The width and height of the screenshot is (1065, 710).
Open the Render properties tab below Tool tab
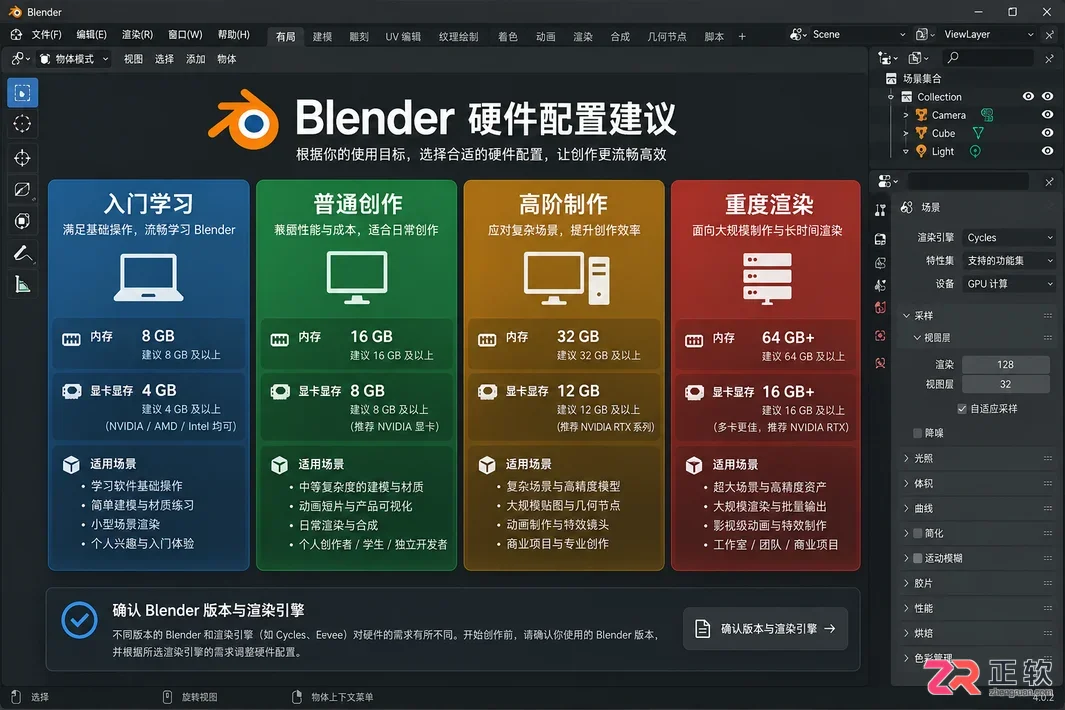(x=880, y=239)
